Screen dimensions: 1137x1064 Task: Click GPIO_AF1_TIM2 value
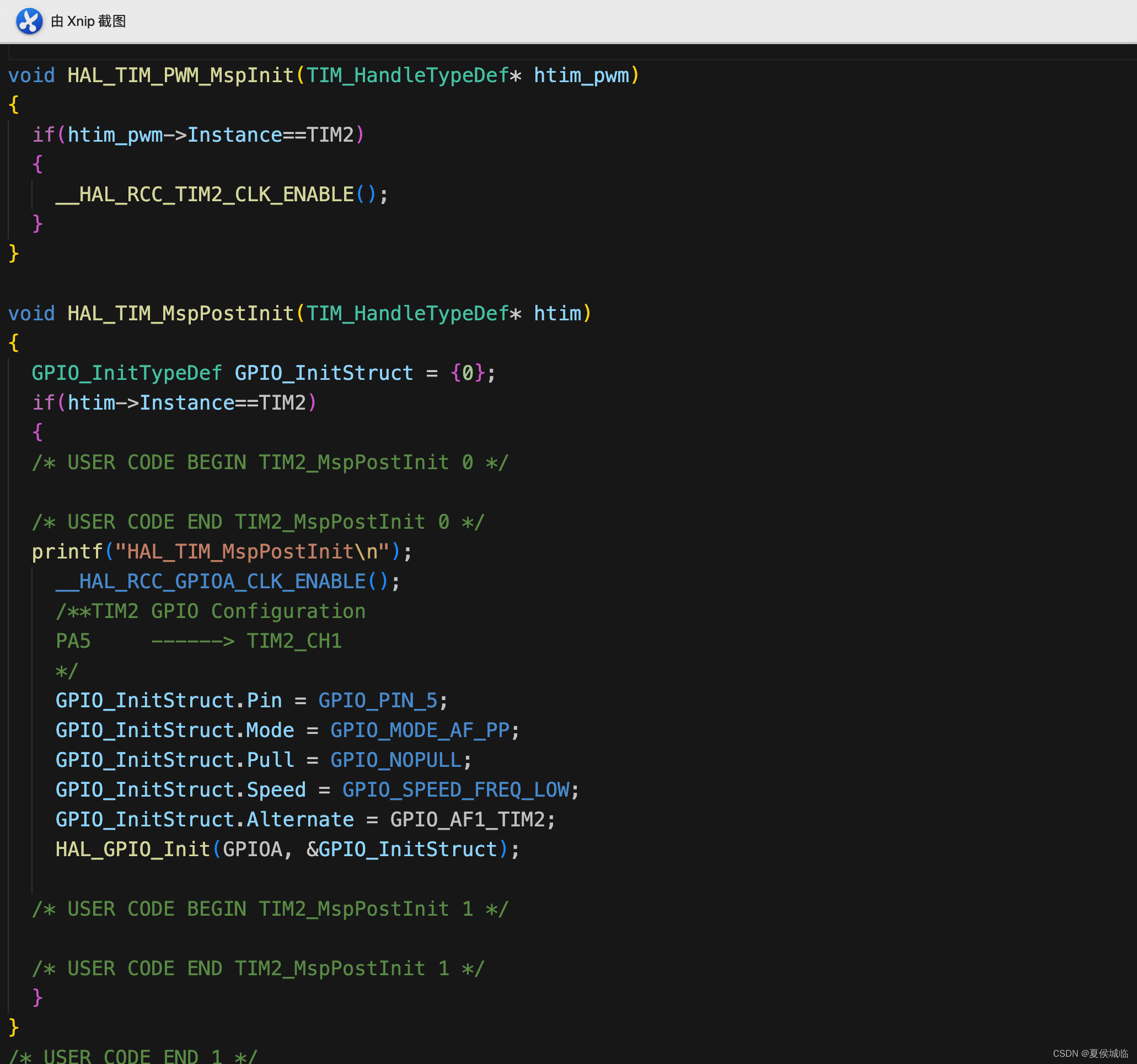[467, 819]
